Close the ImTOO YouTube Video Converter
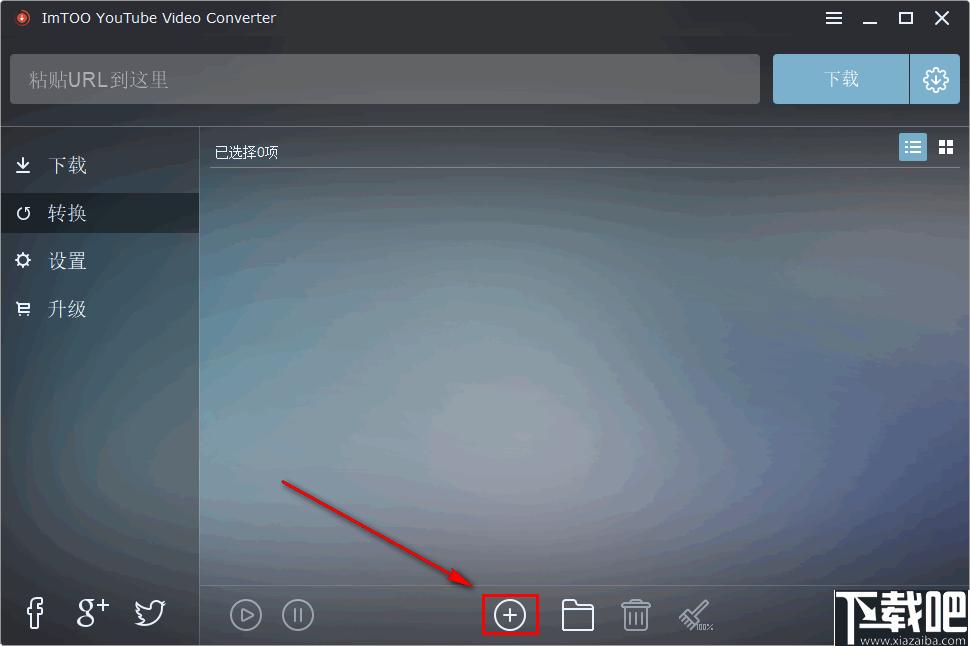Viewport: 970px width, 646px height. tap(942, 18)
